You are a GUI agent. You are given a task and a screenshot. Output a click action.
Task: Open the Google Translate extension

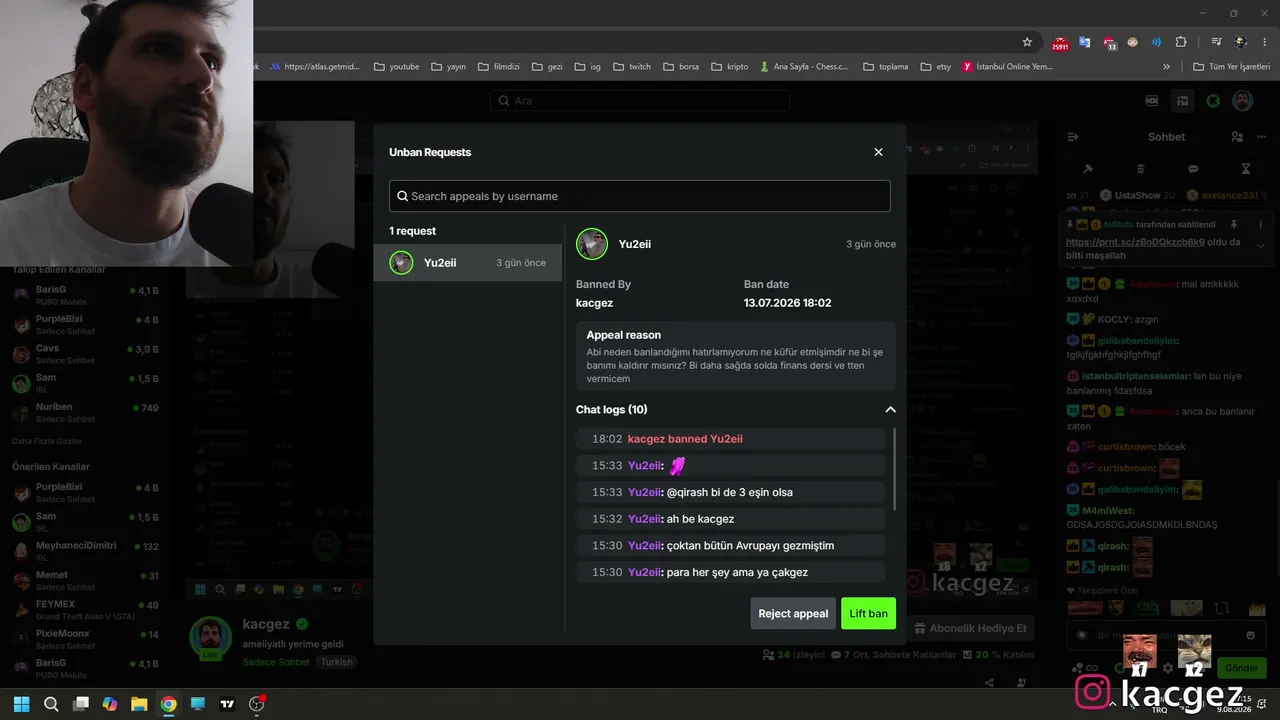click(1085, 42)
